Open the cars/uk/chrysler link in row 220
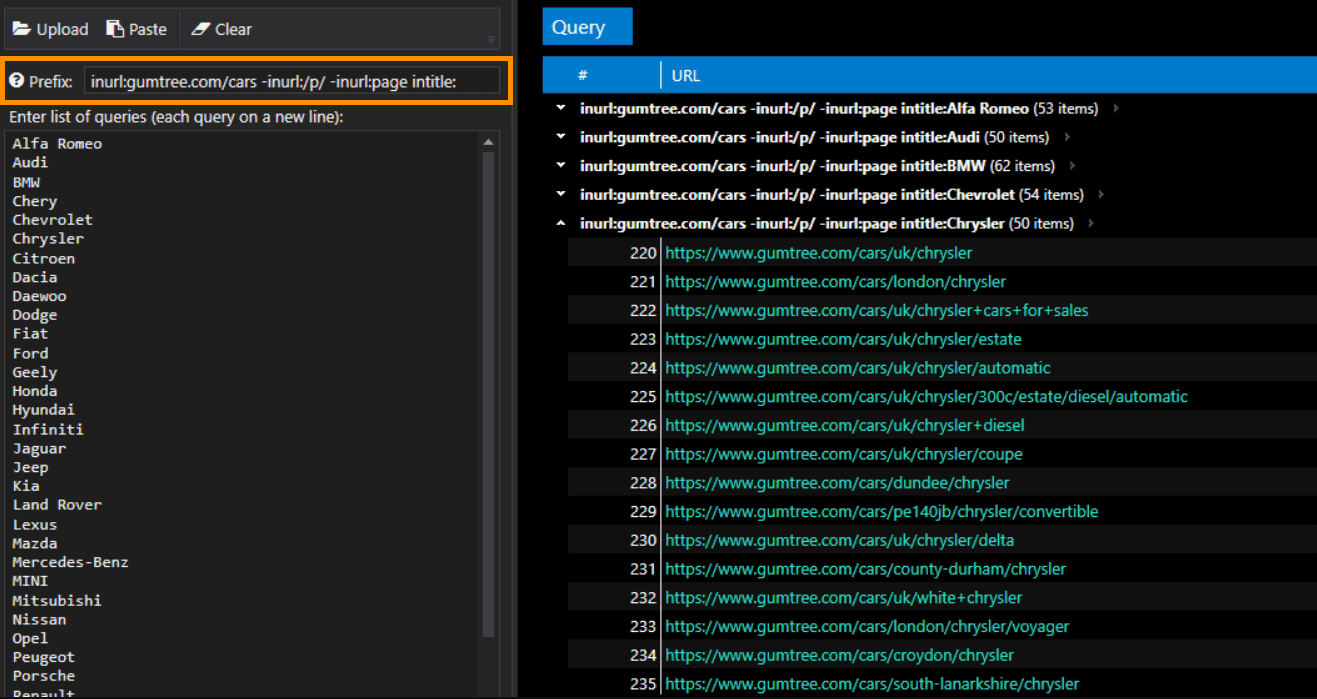Screen dimensions: 1317x699 click(x=818, y=253)
